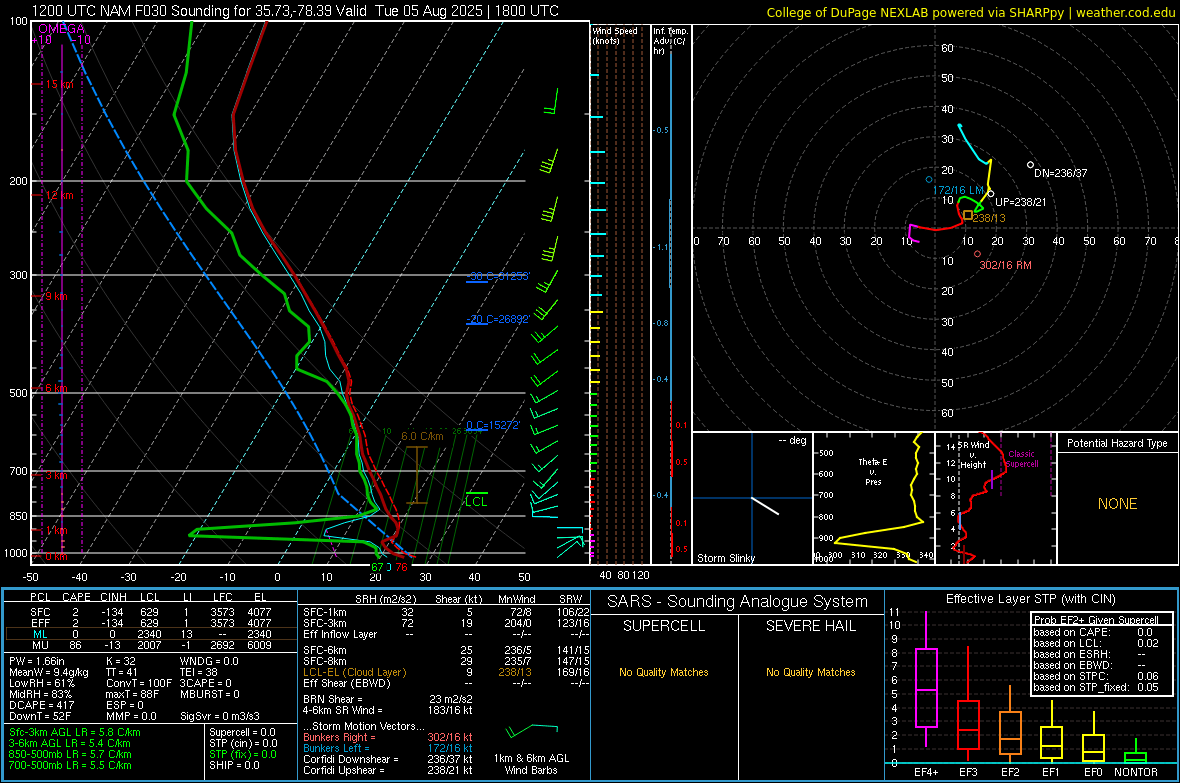This screenshot has height=783, width=1180.
Task: Click the orange '238/13' hodograph label
Action: coord(989,218)
